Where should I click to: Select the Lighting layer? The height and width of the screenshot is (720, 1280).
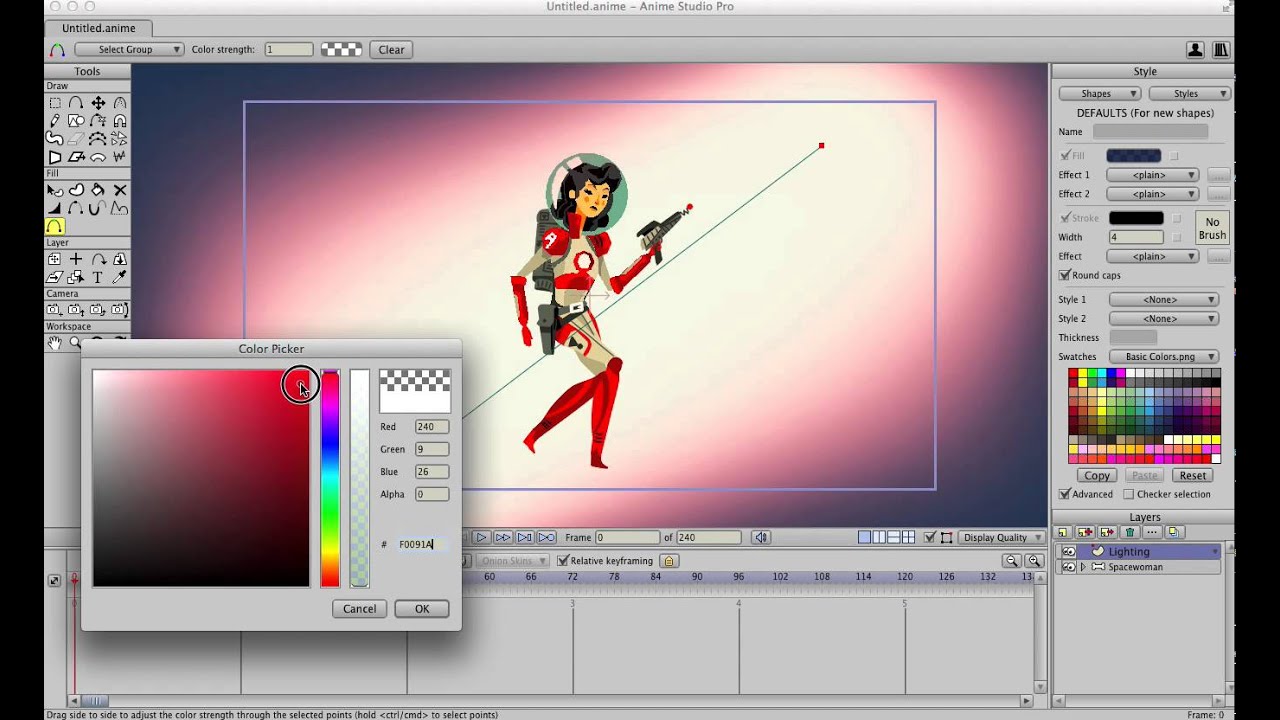point(1139,552)
